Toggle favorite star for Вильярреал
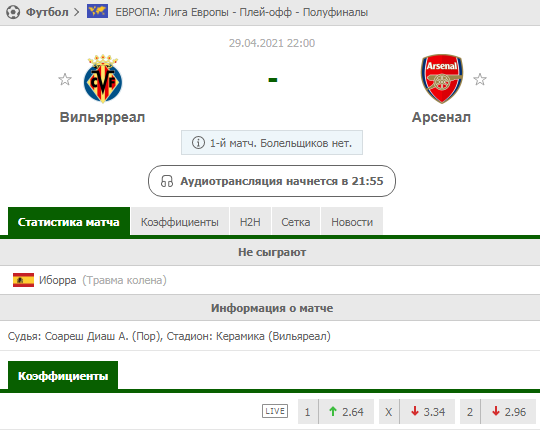This screenshot has height=431, width=540. coord(65,80)
